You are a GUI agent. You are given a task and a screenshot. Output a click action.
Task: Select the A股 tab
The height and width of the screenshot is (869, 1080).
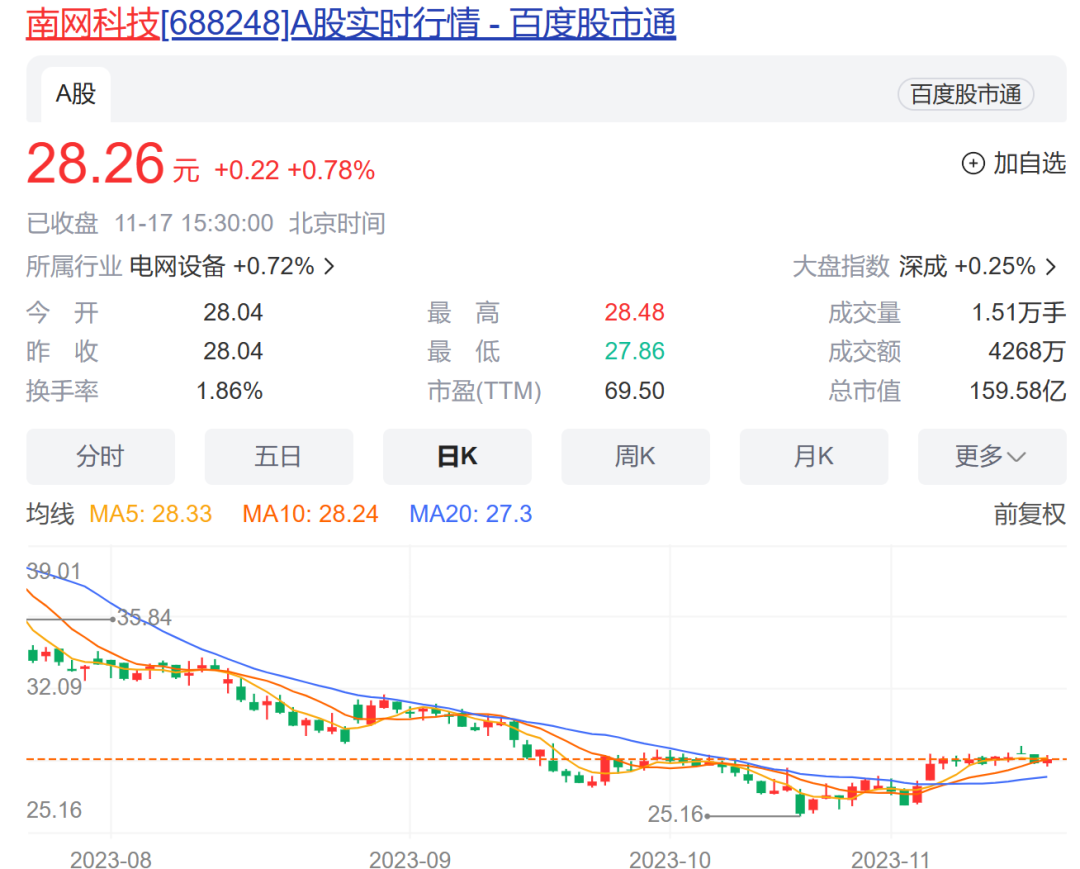point(76,94)
